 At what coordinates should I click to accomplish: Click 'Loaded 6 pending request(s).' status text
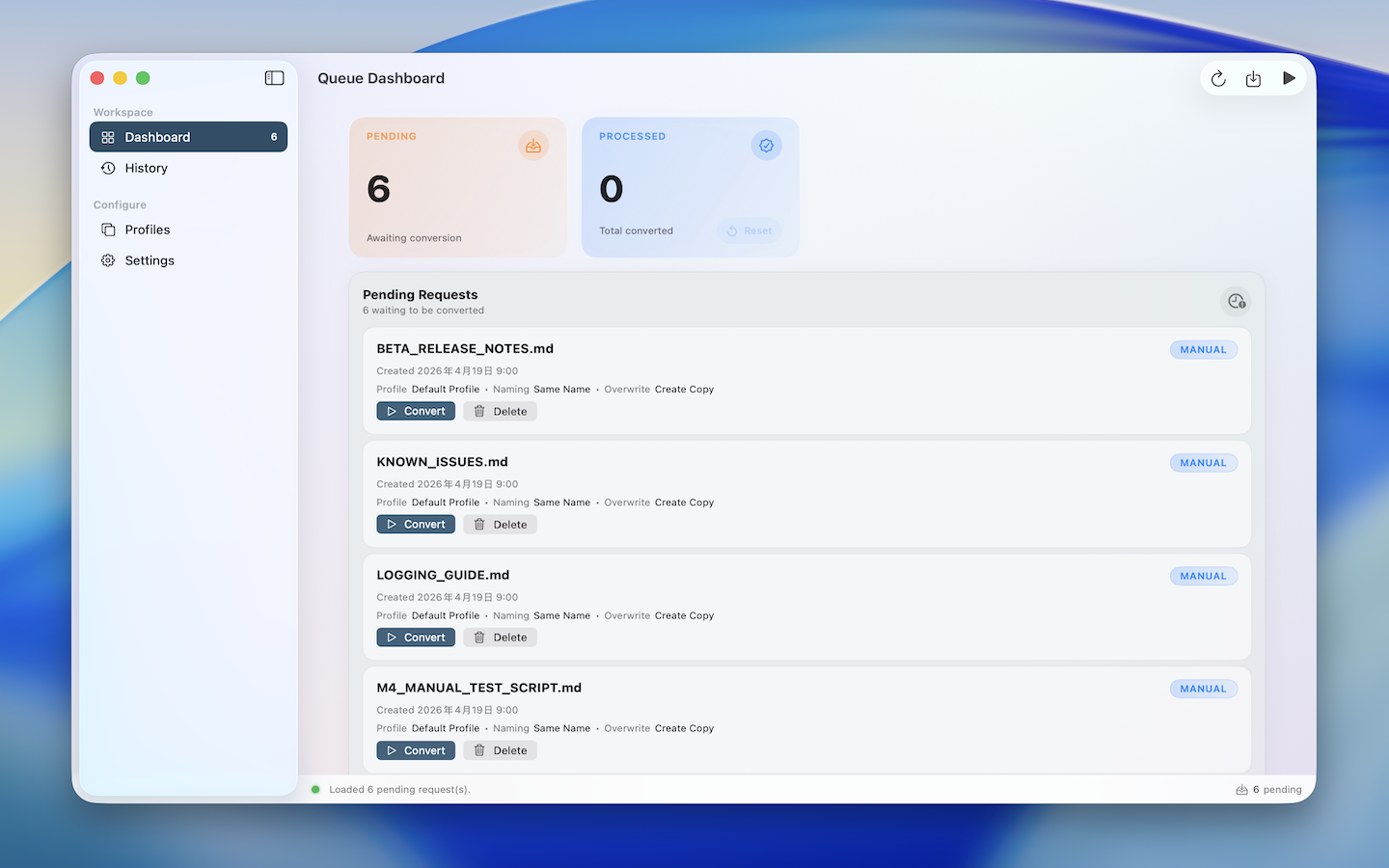click(399, 790)
